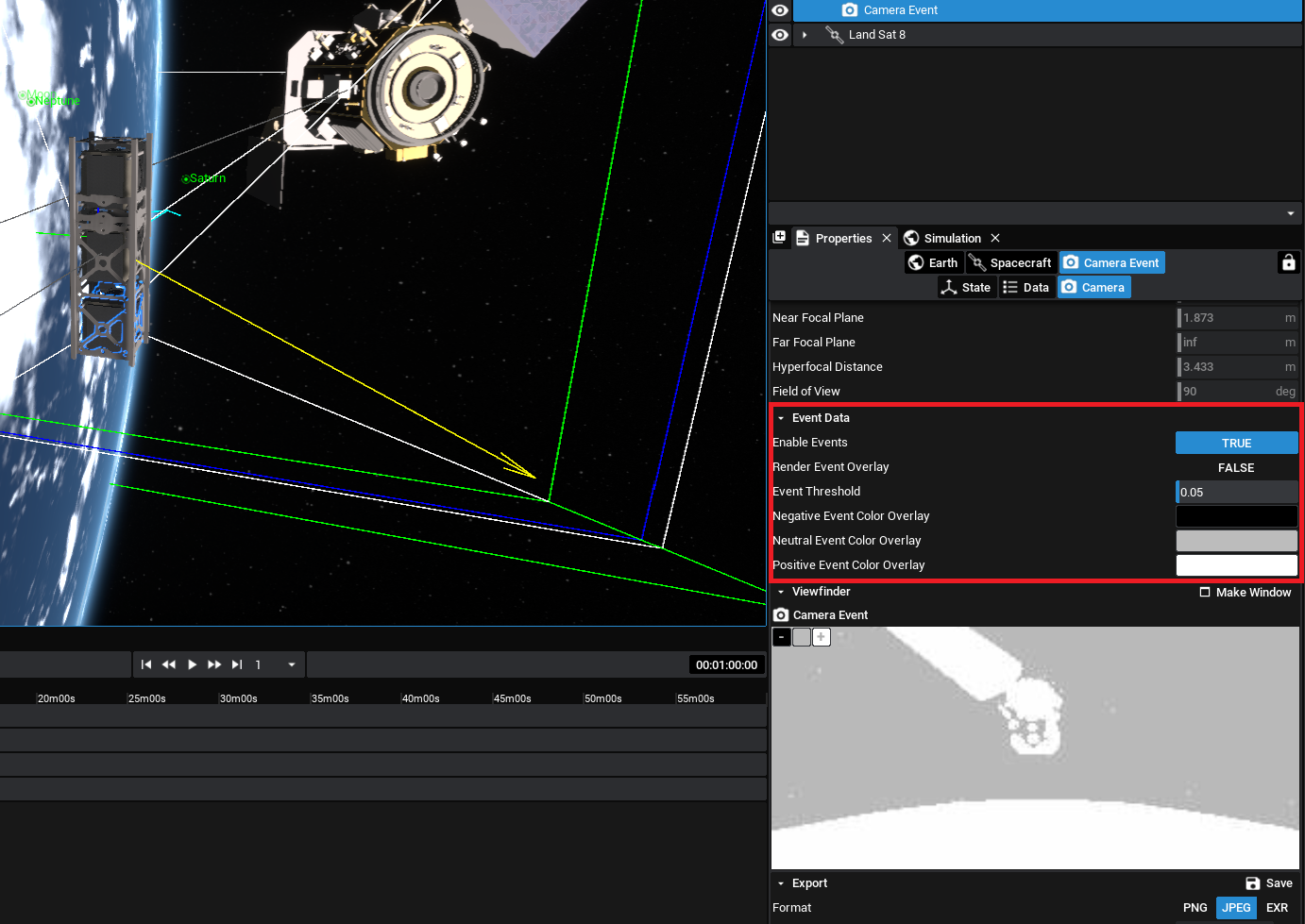Click the play button in the timeline
The height and width of the screenshot is (924, 1305).
192,664
